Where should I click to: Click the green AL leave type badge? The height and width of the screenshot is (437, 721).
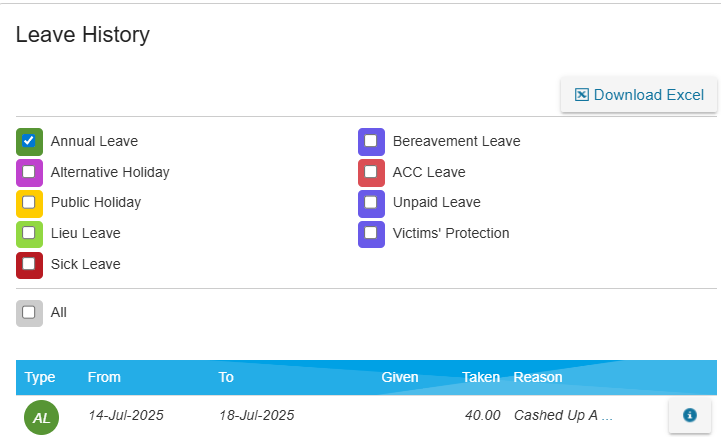(41, 418)
